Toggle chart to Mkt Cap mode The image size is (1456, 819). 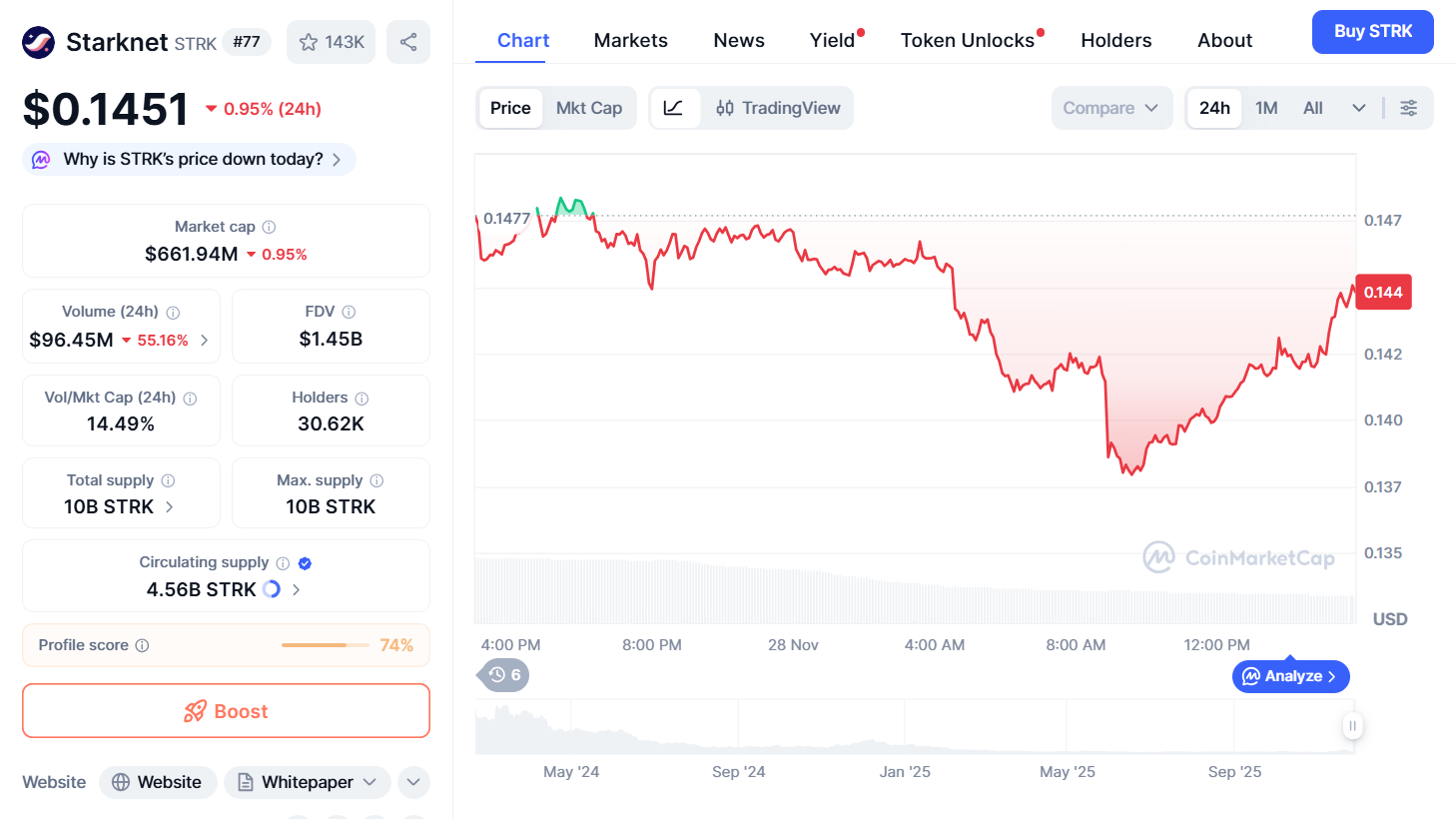tap(589, 108)
